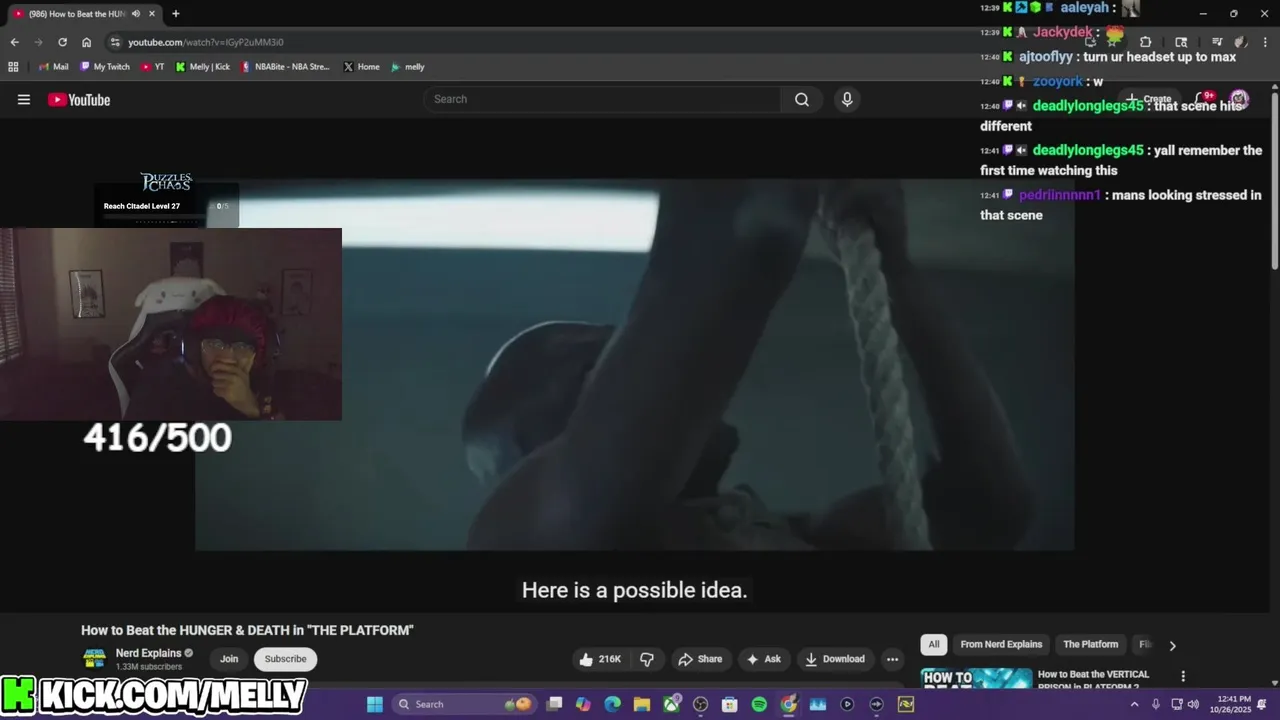Focus the YouTube search field
Viewport: 1280px width, 720px height.
tap(602, 99)
